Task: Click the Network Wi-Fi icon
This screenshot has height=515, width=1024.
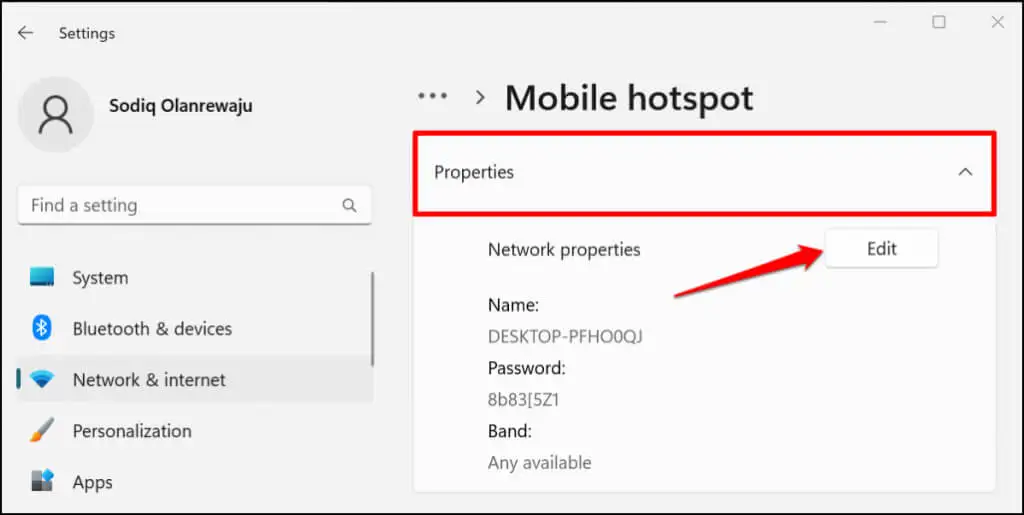Action: pos(42,380)
